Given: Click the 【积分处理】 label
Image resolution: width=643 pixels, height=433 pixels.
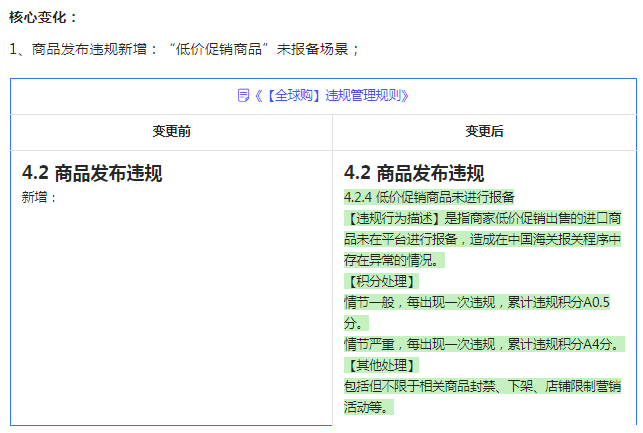Looking at the screenshot, I should coord(381,281).
